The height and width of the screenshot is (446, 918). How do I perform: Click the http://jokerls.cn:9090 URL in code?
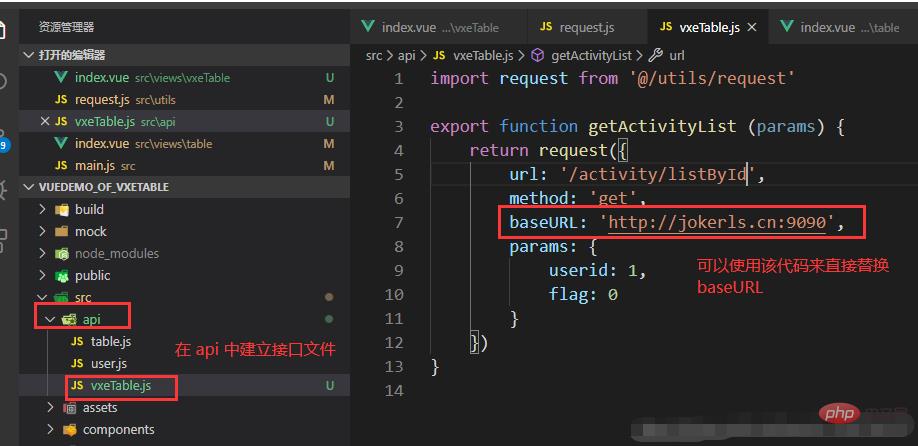[x=718, y=222]
